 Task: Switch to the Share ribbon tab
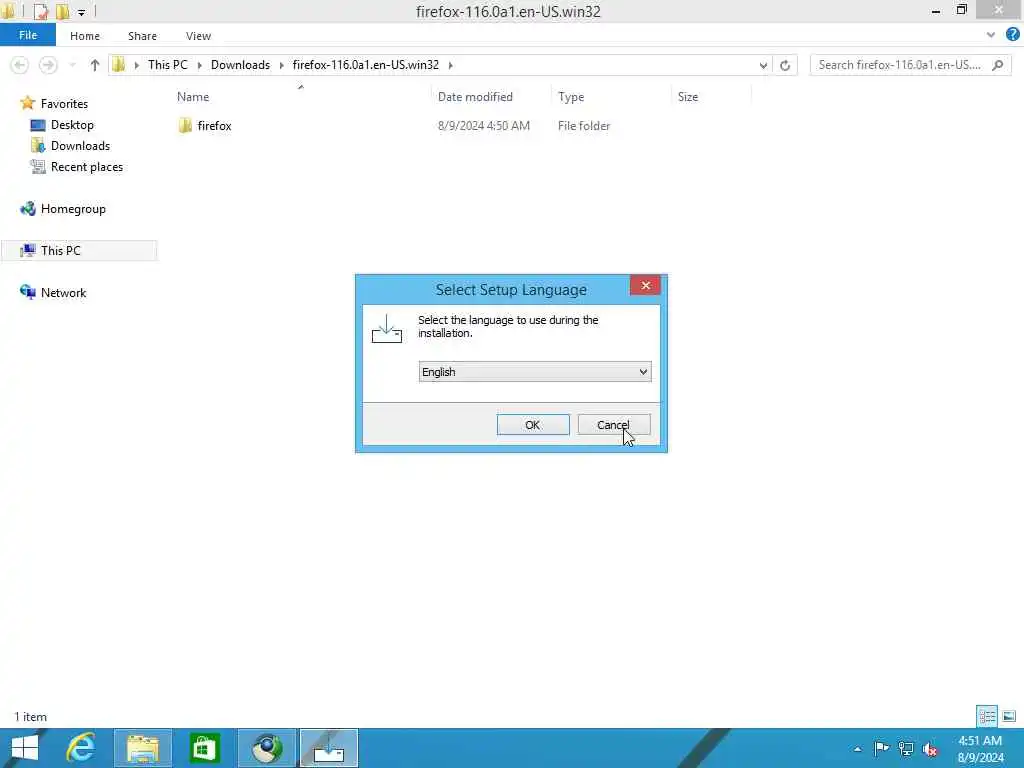(142, 36)
